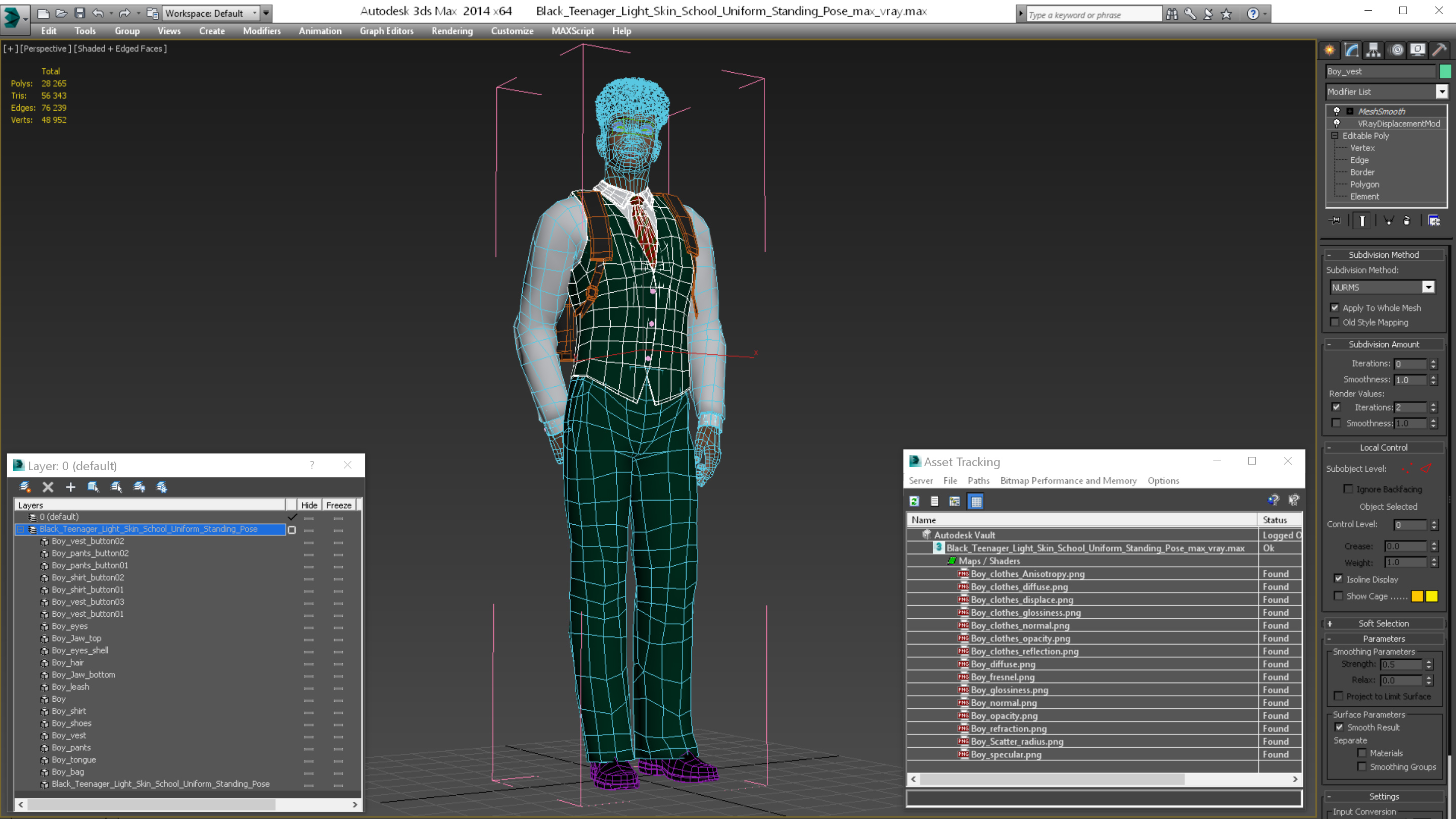Click the favorites star icon
The height and width of the screenshot is (819, 1456).
pyautogui.click(x=1226, y=14)
